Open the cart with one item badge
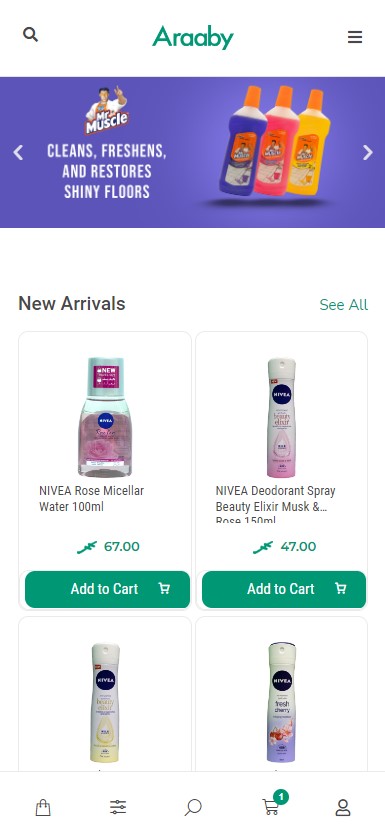 tap(273, 804)
